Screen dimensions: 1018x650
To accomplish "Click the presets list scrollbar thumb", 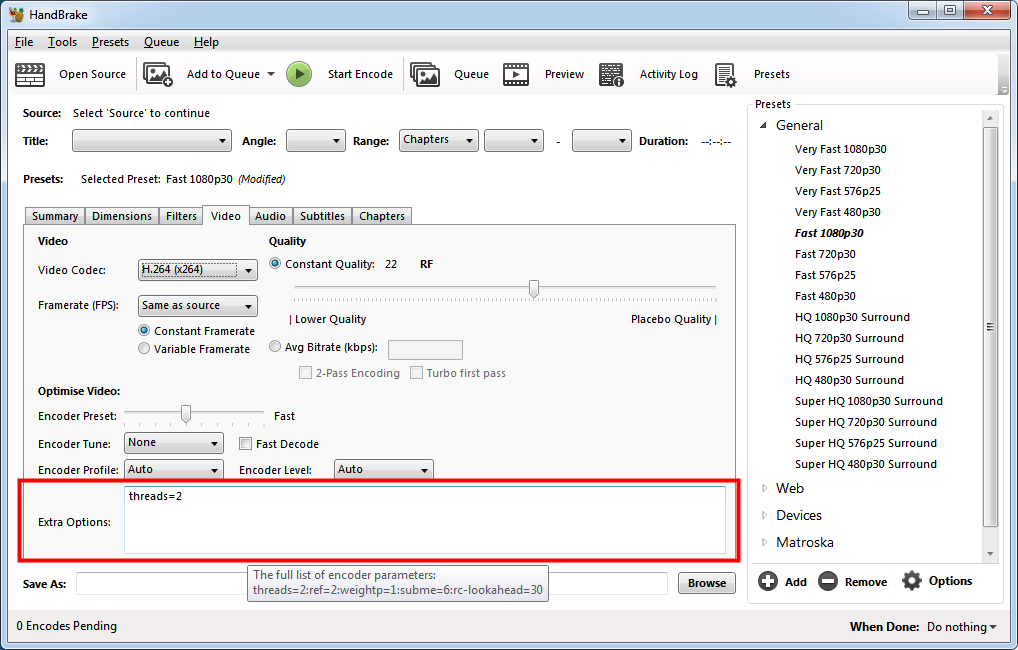I will [990, 327].
